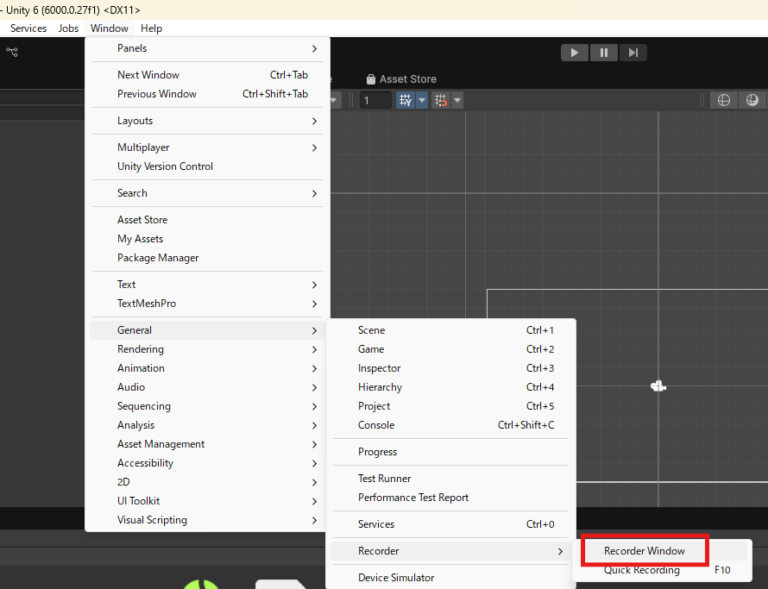768x589 pixels.
Task: Choose Quick Recording from submenu
Action: [641, 570]
